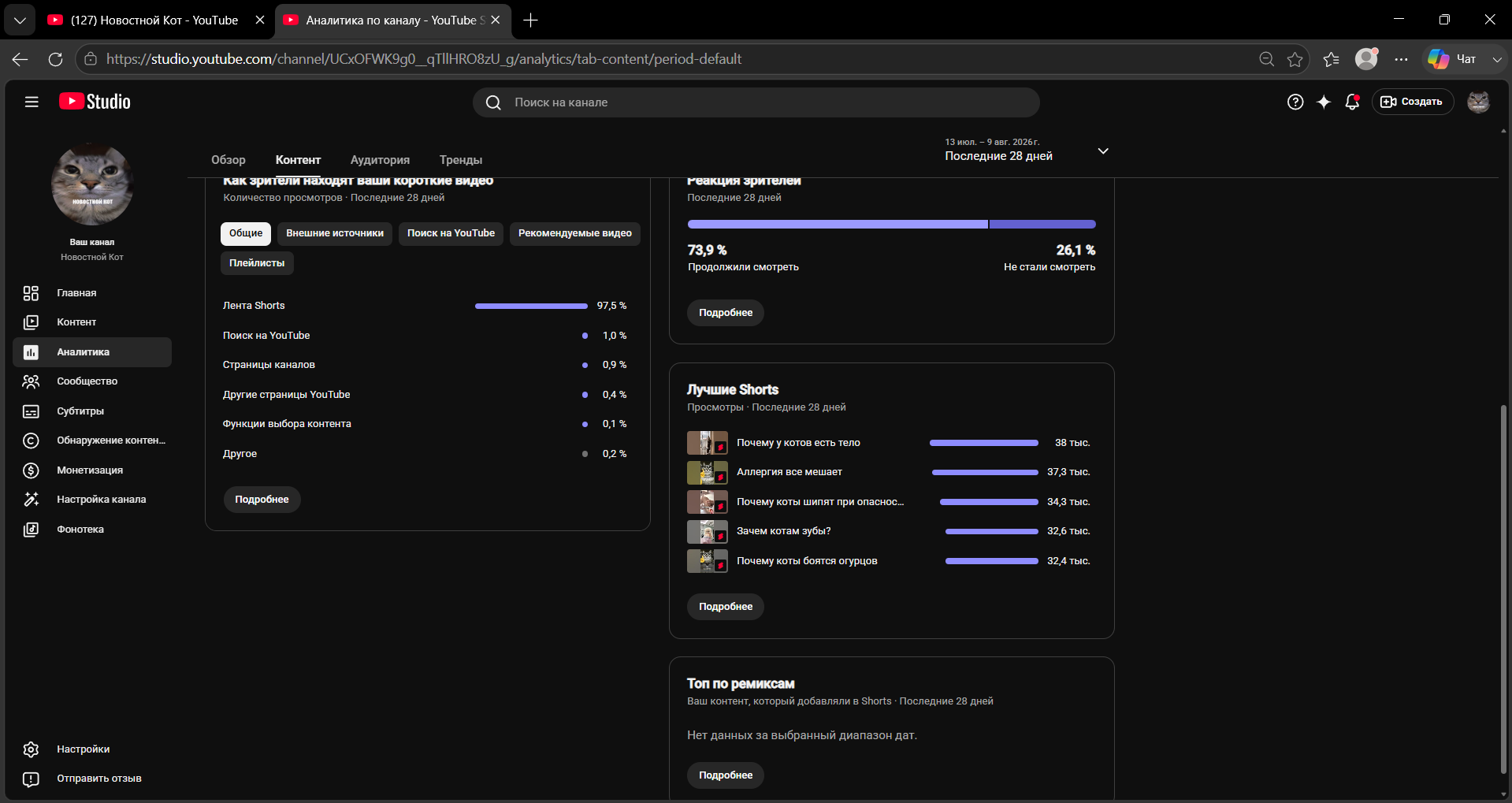Click the Создать button
Screen dimensions: 1512x803
click(1413, 102)
